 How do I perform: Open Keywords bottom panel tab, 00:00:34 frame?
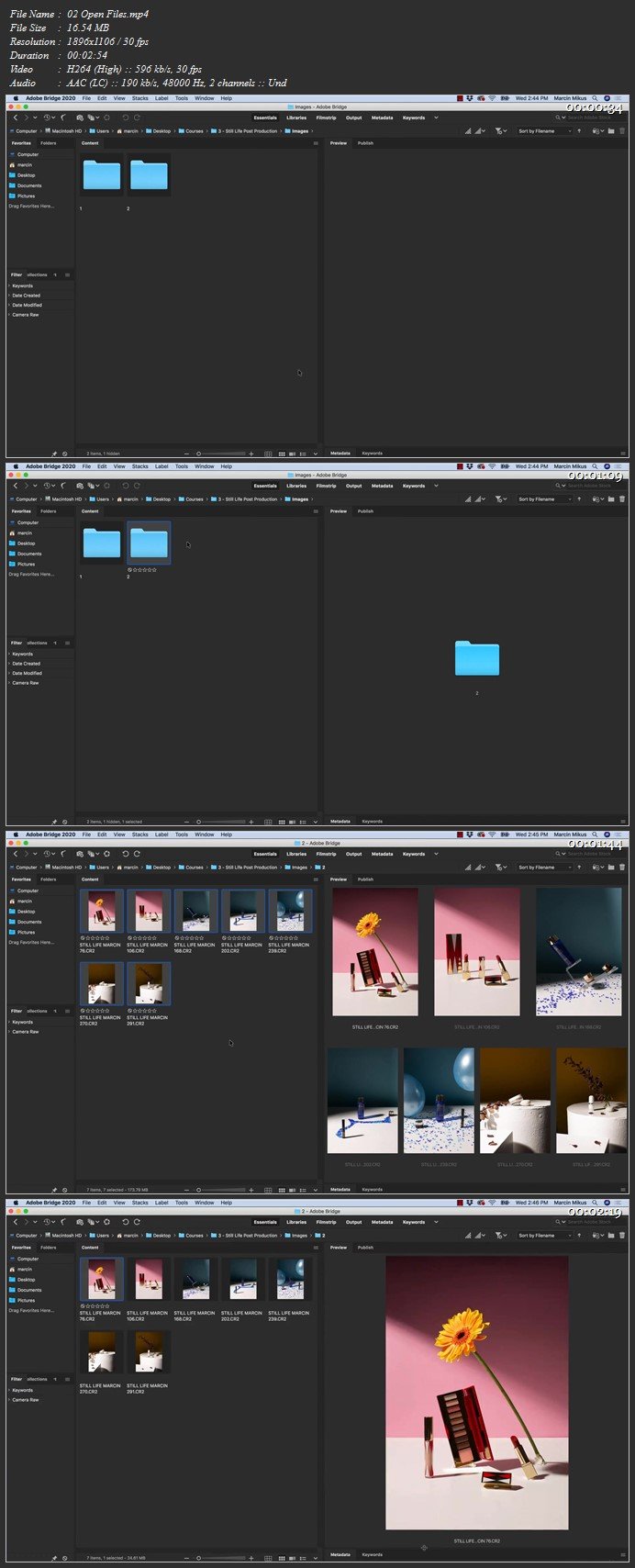[372, 454]
